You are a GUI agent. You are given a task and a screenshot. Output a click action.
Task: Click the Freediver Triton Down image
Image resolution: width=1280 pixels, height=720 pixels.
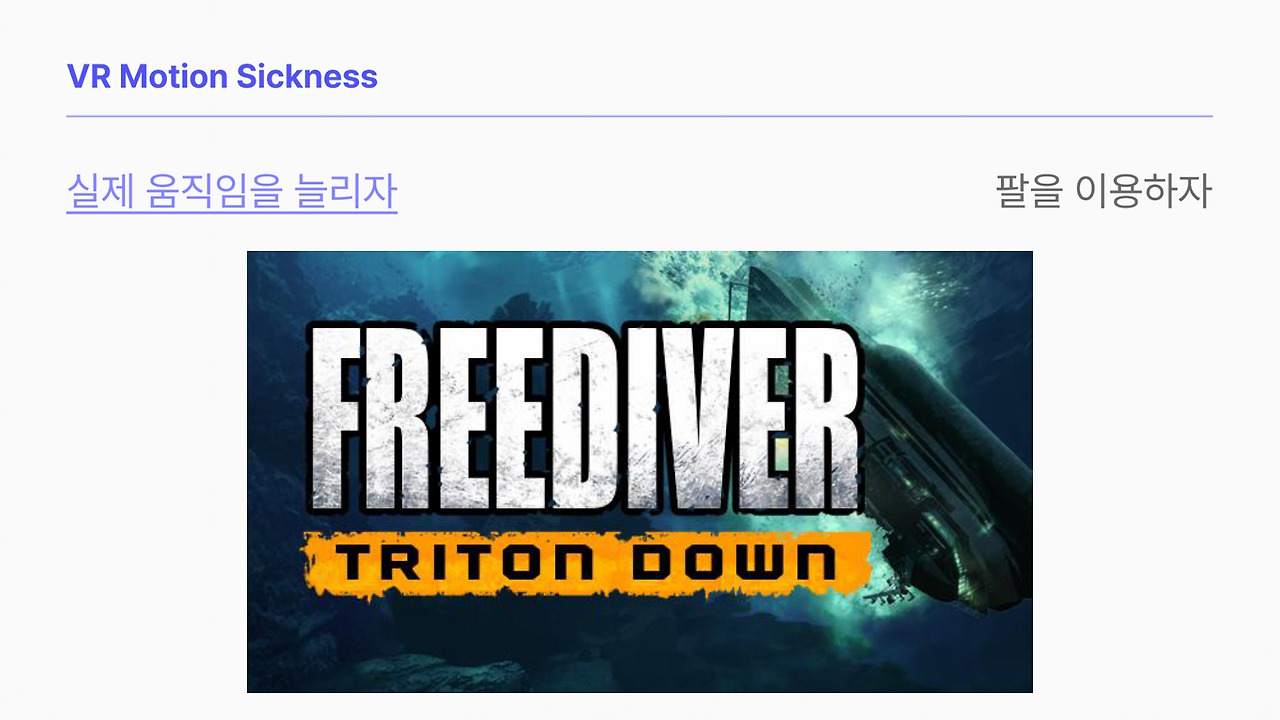tap(640, 472)
